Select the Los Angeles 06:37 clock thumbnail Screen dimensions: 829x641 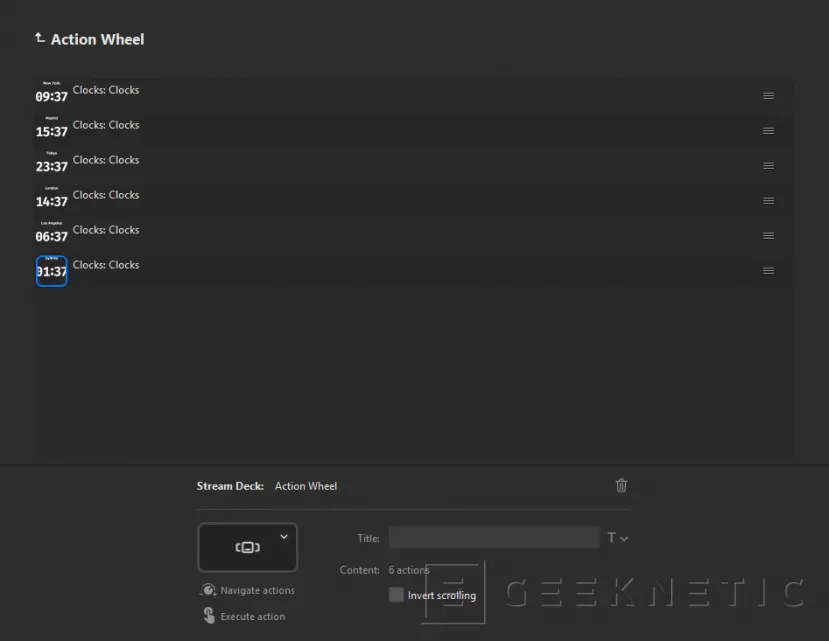click(52, 233)
